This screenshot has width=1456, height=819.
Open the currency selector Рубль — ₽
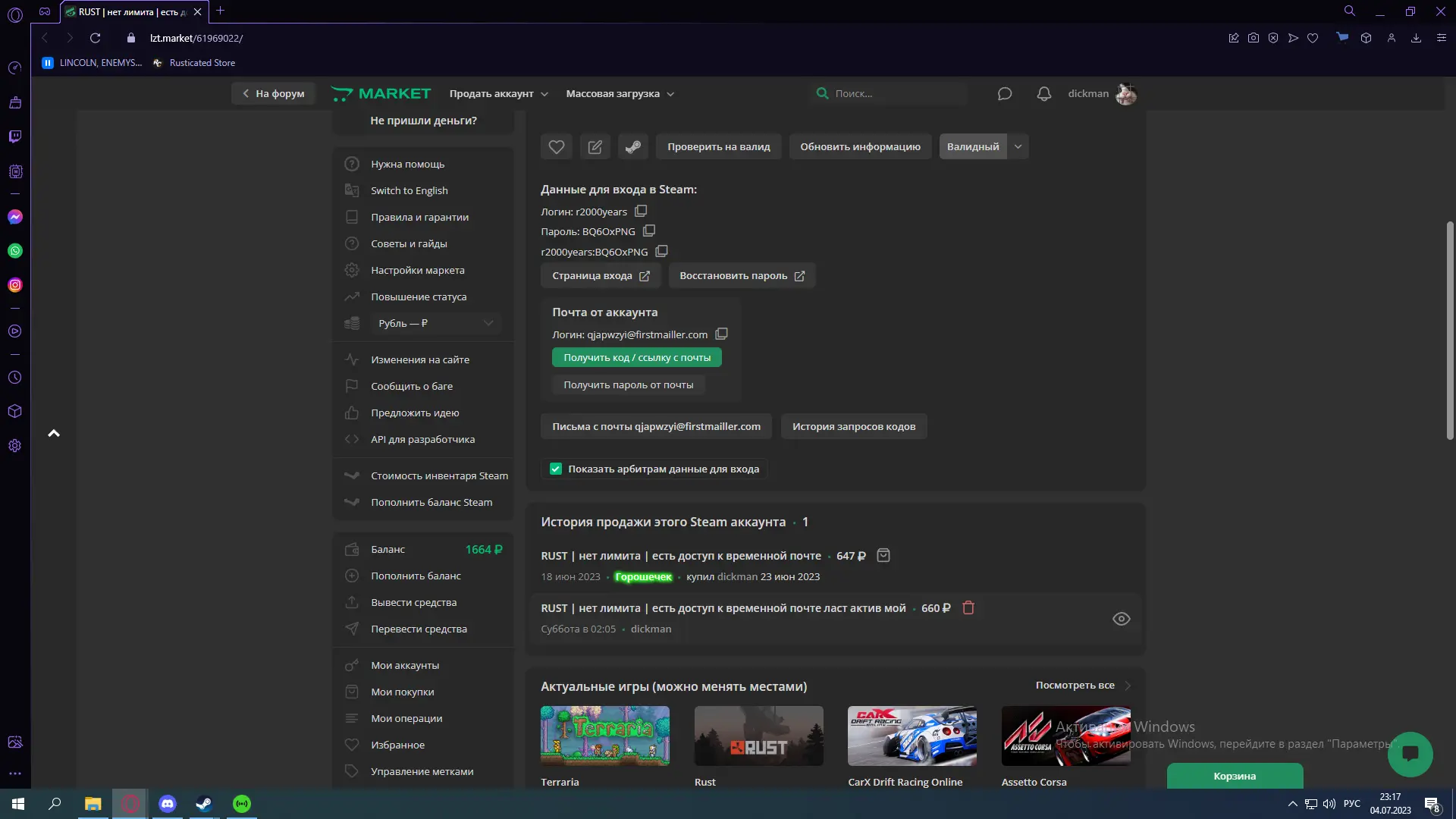435,323
